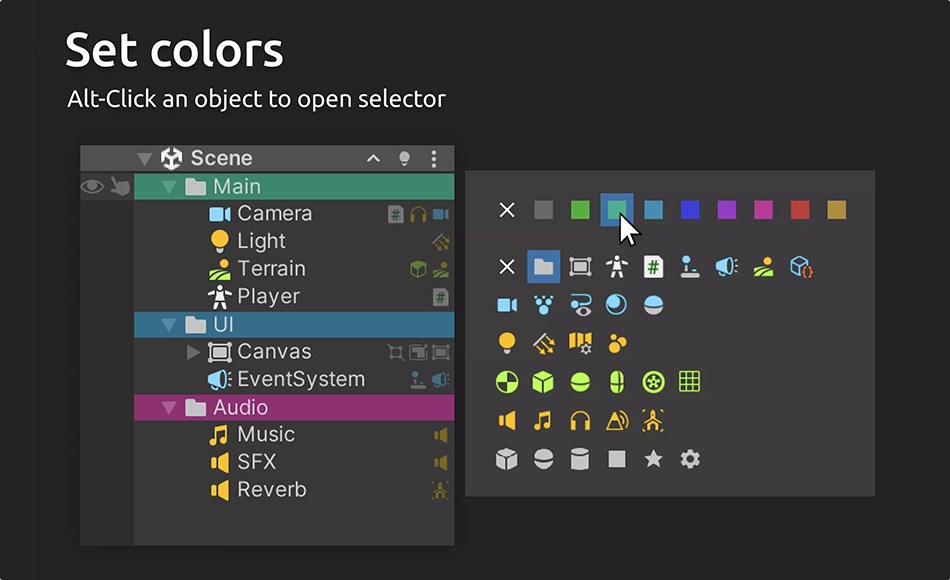This screenshot has width=950, height=580.
Task: Pick the script (#) icon in the selector
Action: pyautogui.click(x=654, y=267)
